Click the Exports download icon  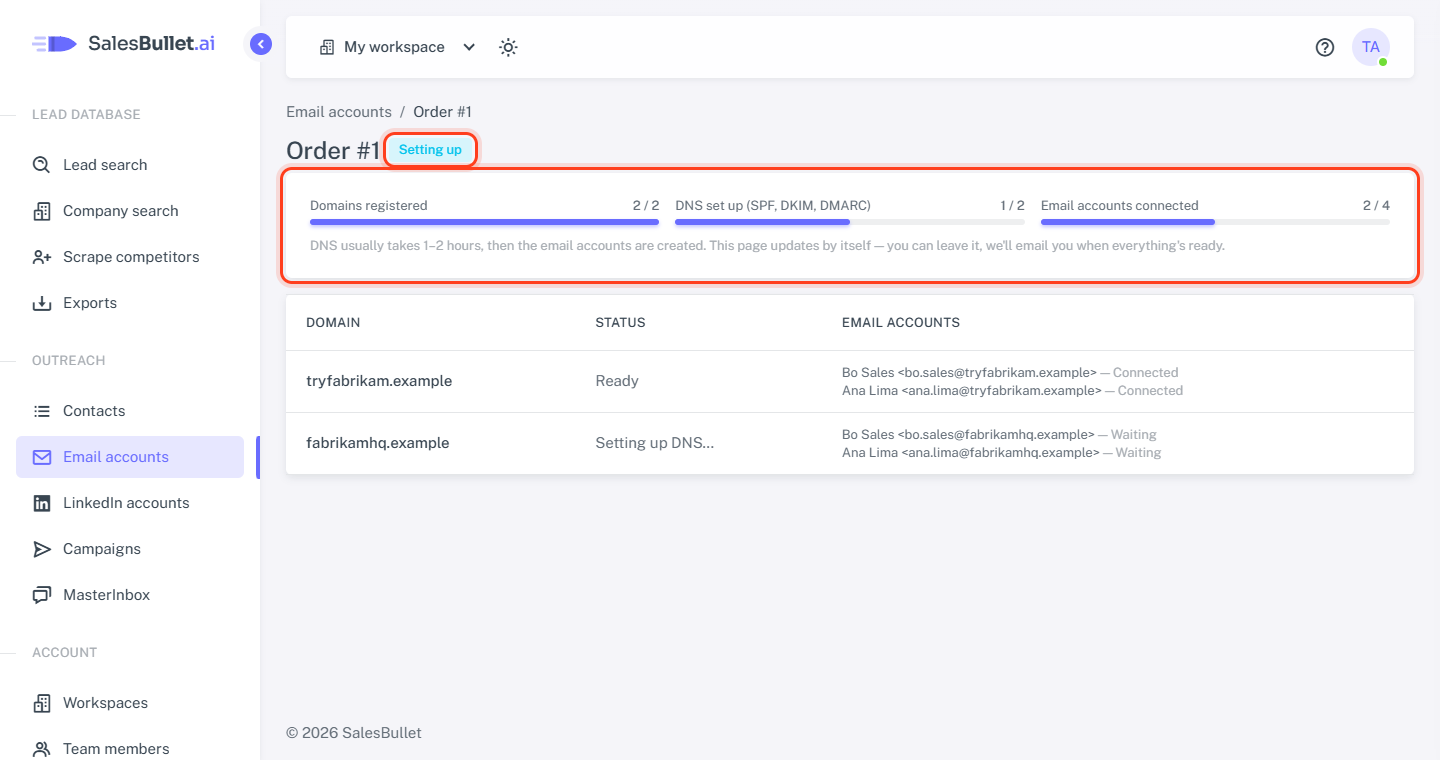point(41,303)
